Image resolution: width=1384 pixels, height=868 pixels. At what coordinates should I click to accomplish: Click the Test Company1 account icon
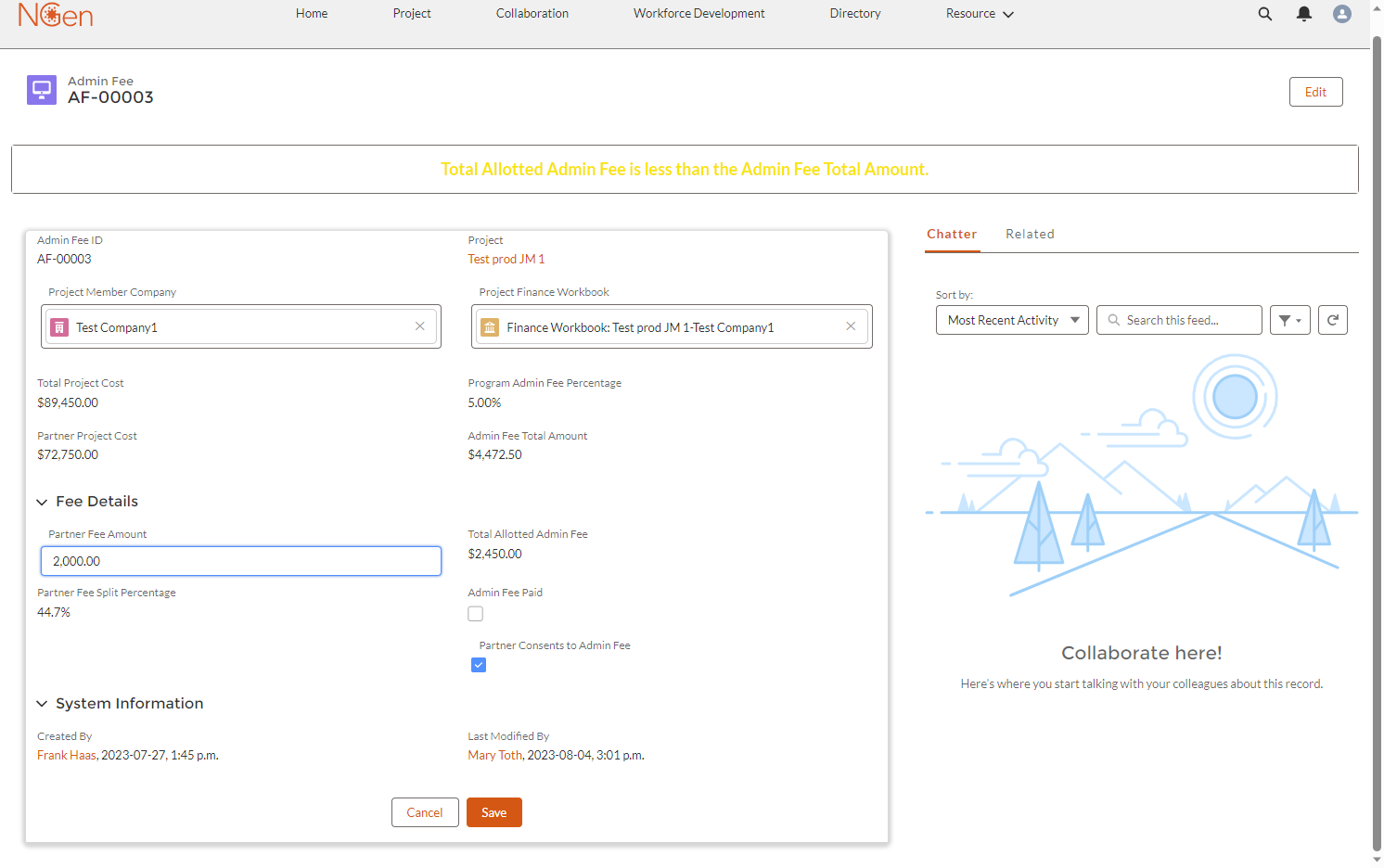[59, 327]
